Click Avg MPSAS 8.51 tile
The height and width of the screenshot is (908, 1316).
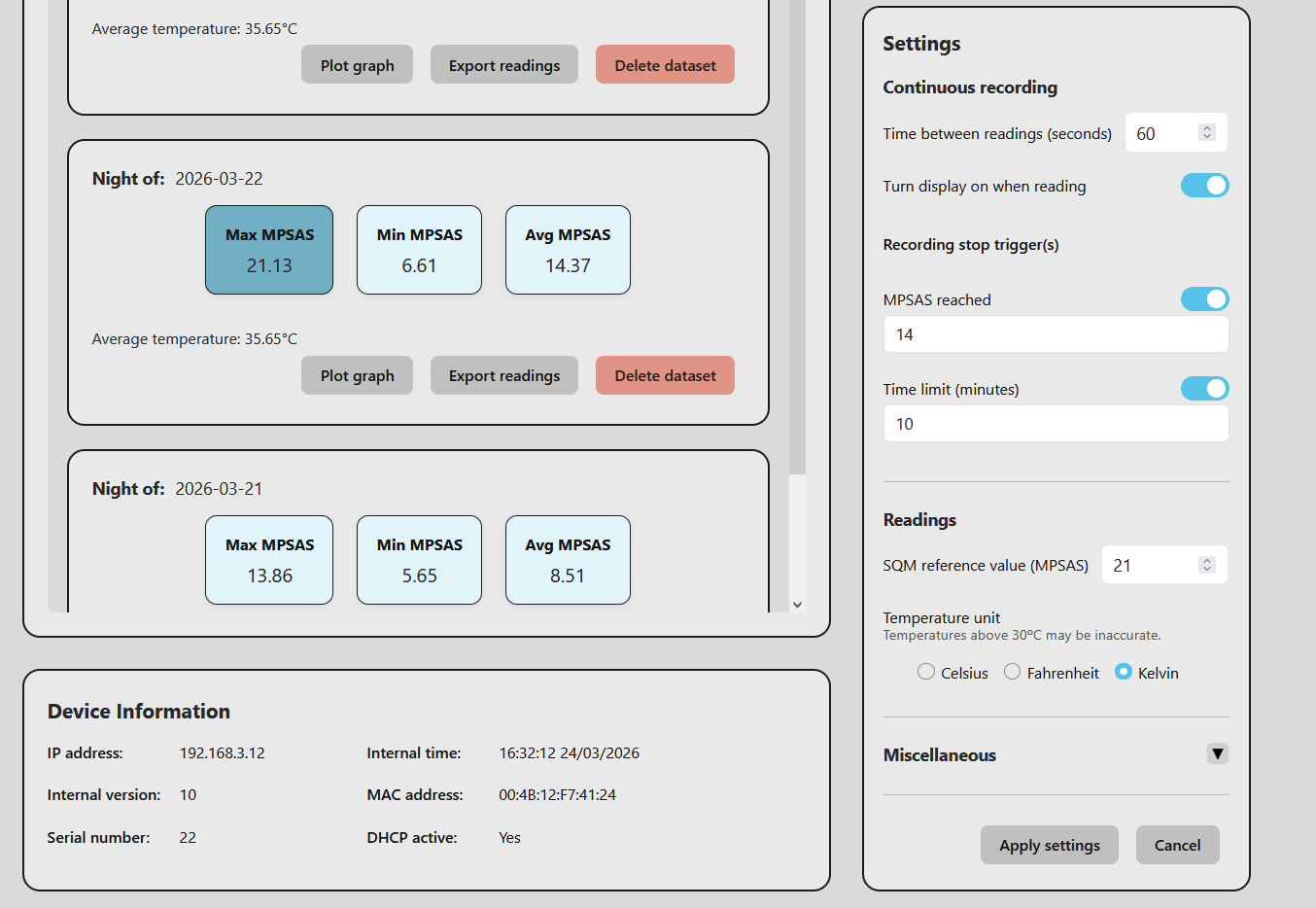tap(568, 560)
